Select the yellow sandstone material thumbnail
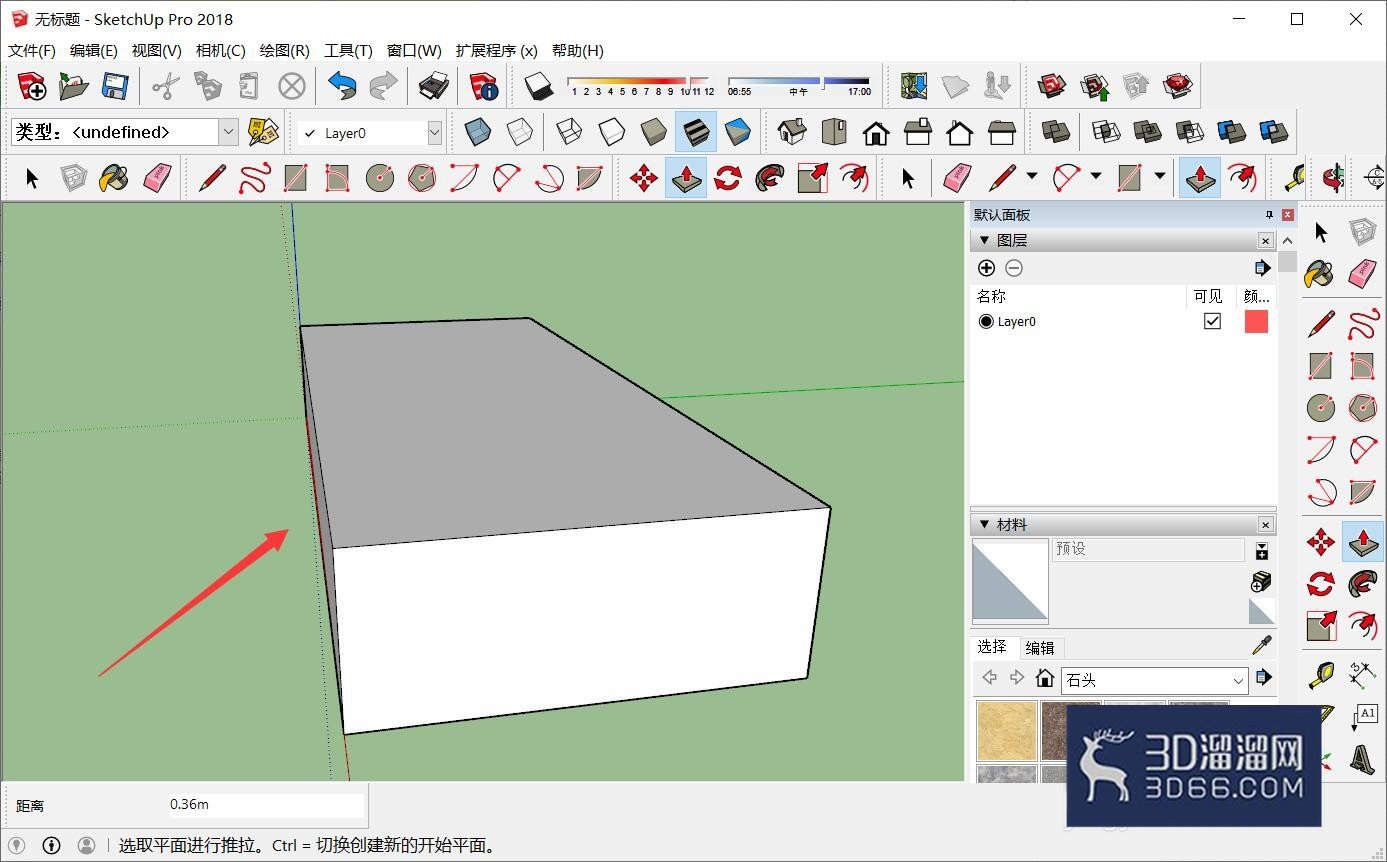The image size is (1387, 862). click(1006, 730)
